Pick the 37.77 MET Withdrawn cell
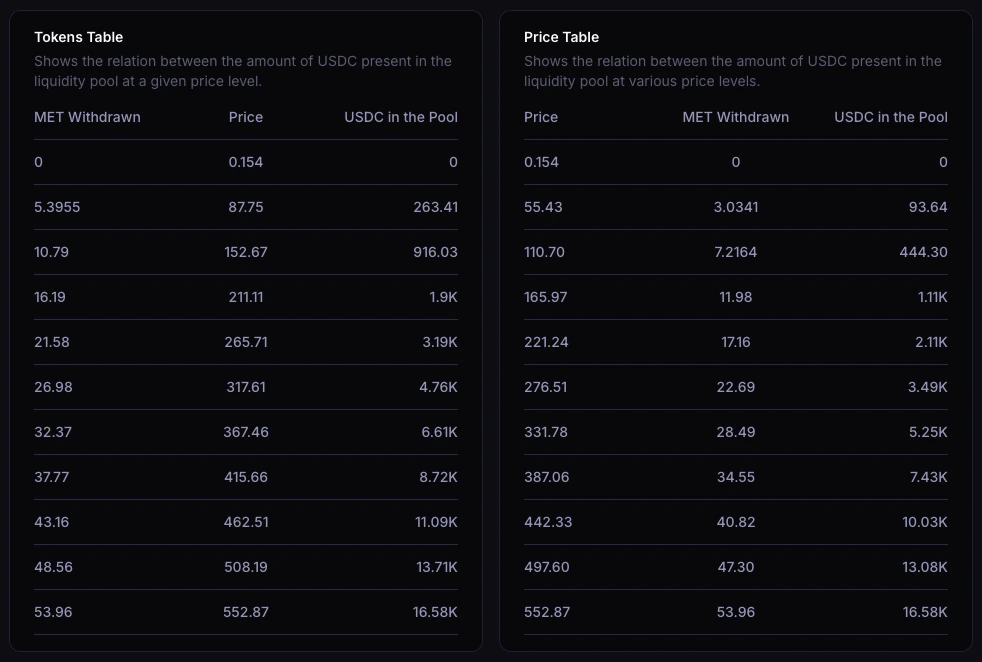 [x=51, y=478]
